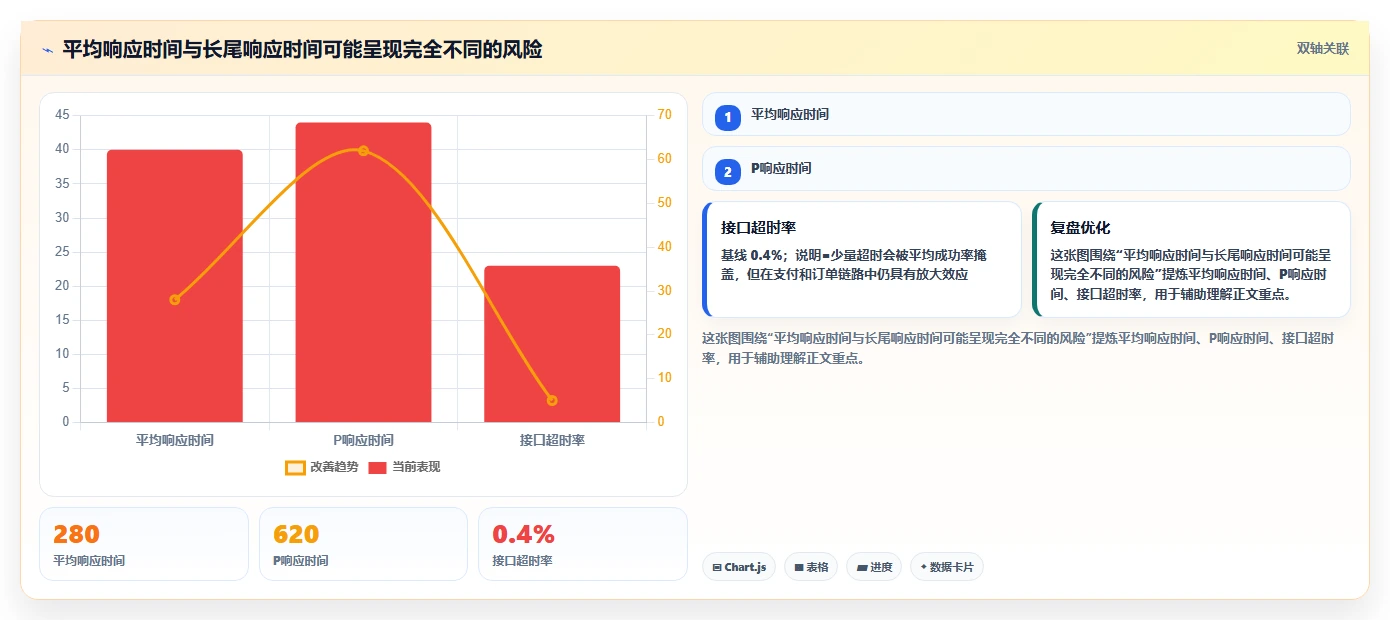Select the red bar for 接口超时率
This screenshot has height=620, width=1390.
click(552, 344)
